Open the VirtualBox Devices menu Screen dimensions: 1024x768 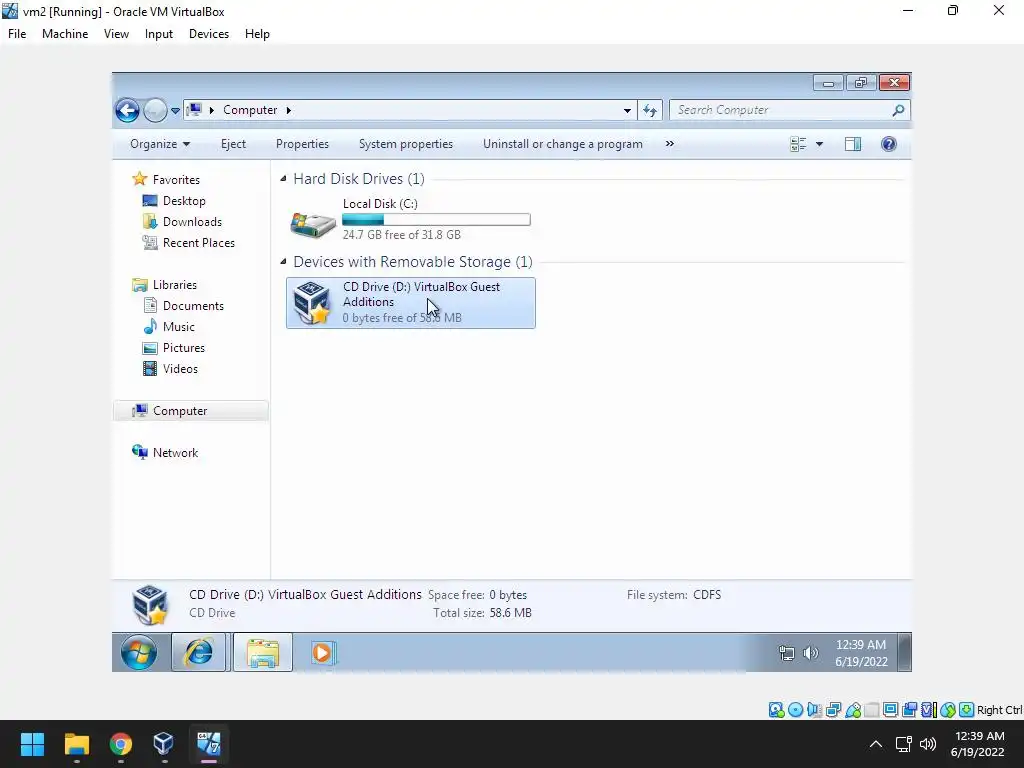[209, 34]
